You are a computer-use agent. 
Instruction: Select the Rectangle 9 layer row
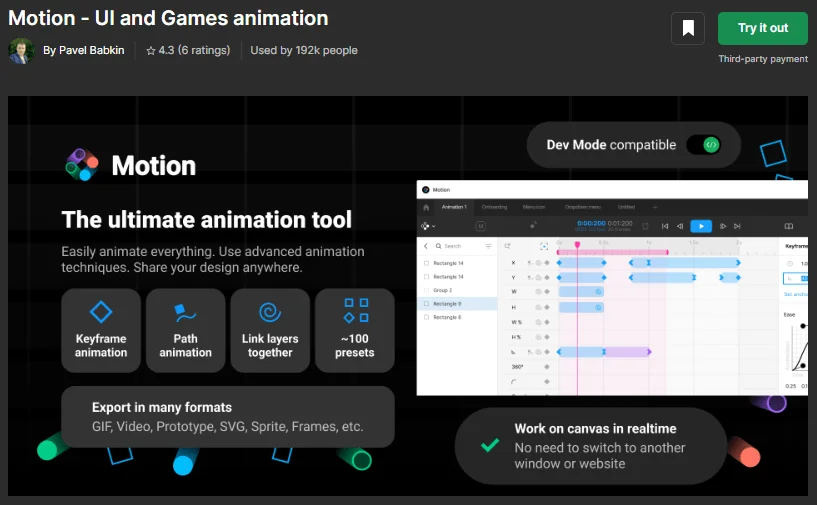click(x=457, y=304)
